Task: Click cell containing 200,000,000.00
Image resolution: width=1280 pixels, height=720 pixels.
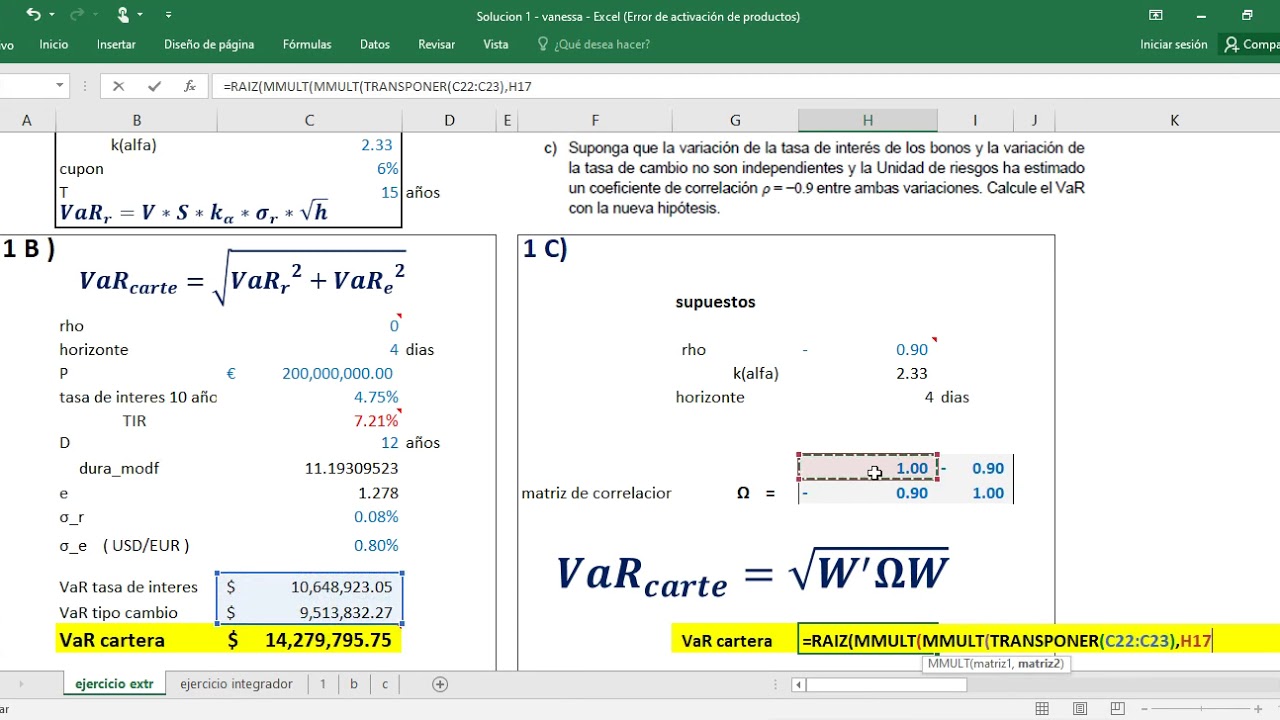Action: 309,373
